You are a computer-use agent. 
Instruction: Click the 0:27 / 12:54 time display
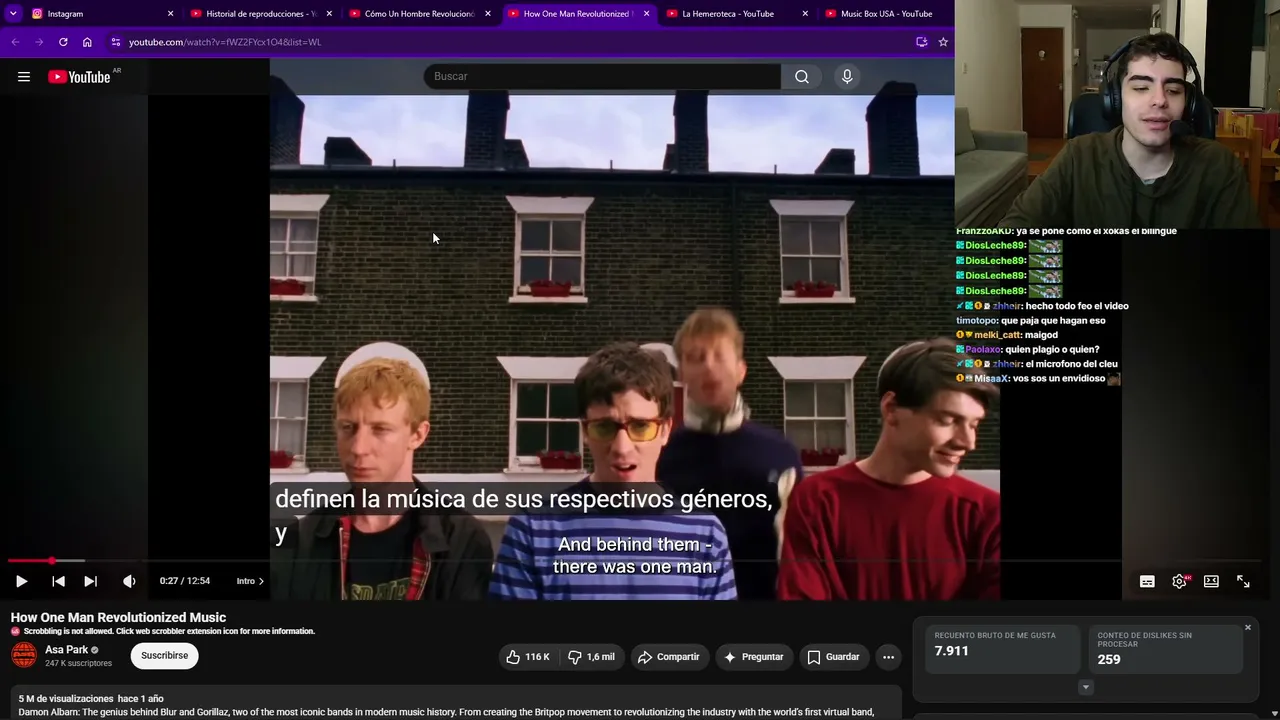coord(185,581)
